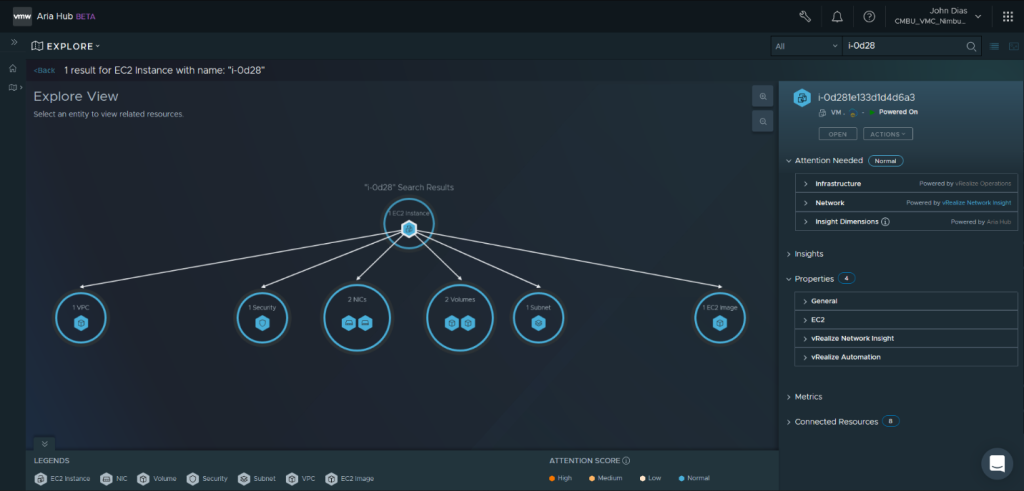Click the Explore View heading
Screen dimensions: 1024x491
[76, 97]
